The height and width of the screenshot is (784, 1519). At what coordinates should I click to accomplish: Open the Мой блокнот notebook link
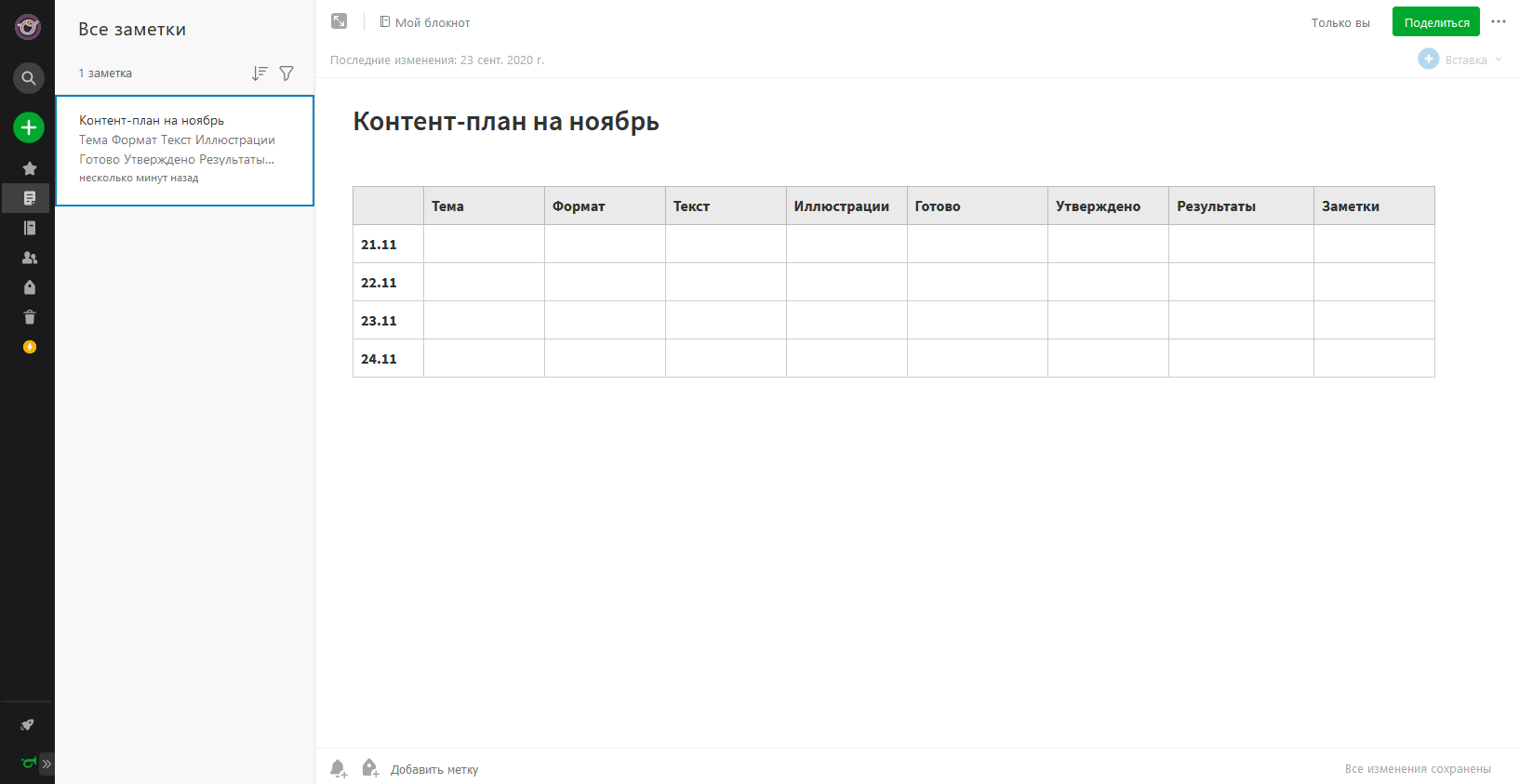click(425, 22)
